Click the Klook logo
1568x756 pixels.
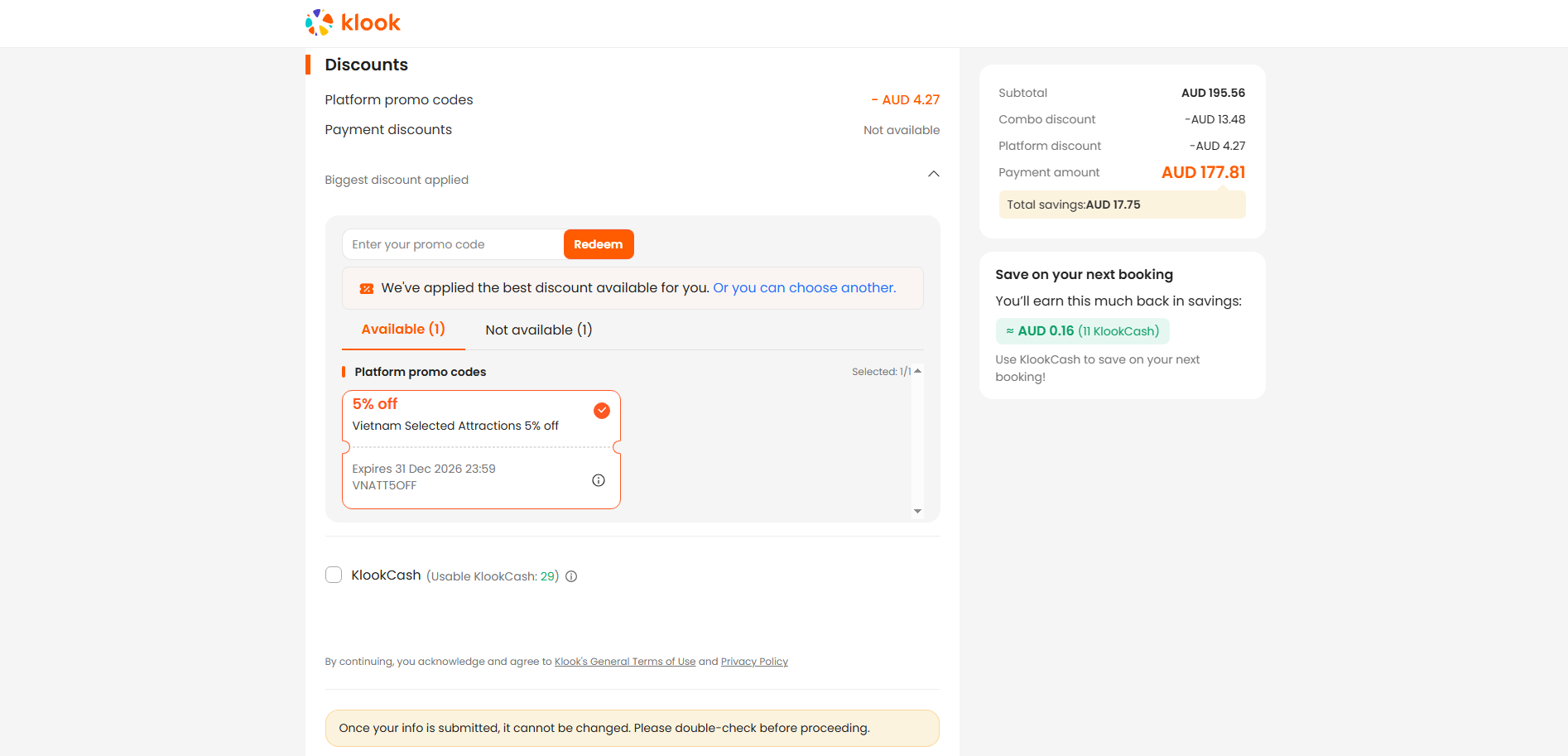(x=353, y=22)
